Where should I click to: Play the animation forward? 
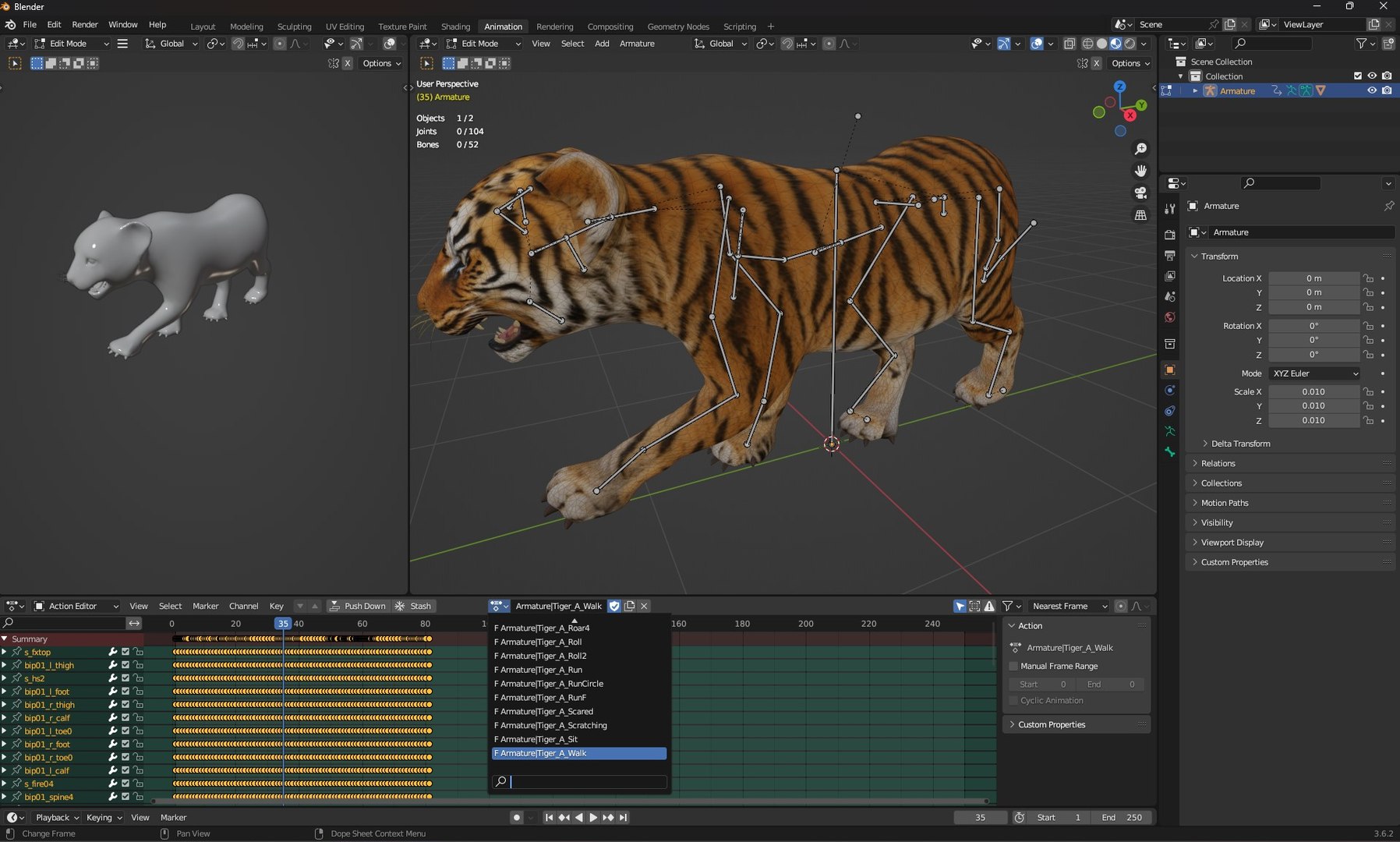pyautogui.click(x=593, y=817)
